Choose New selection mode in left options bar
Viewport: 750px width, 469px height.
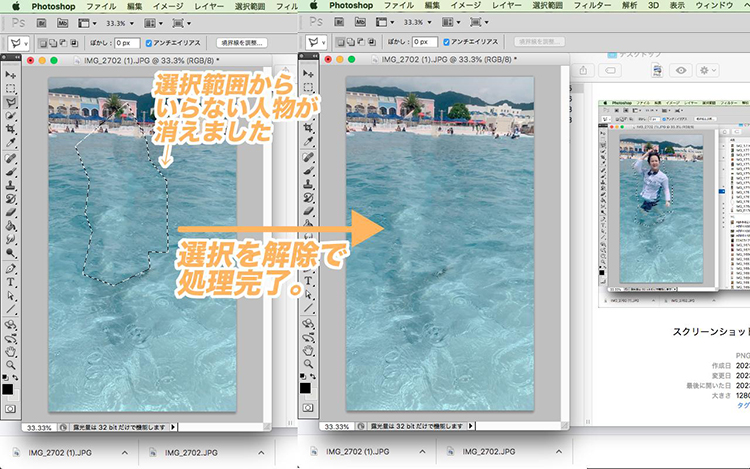click(x=43, y=43)
